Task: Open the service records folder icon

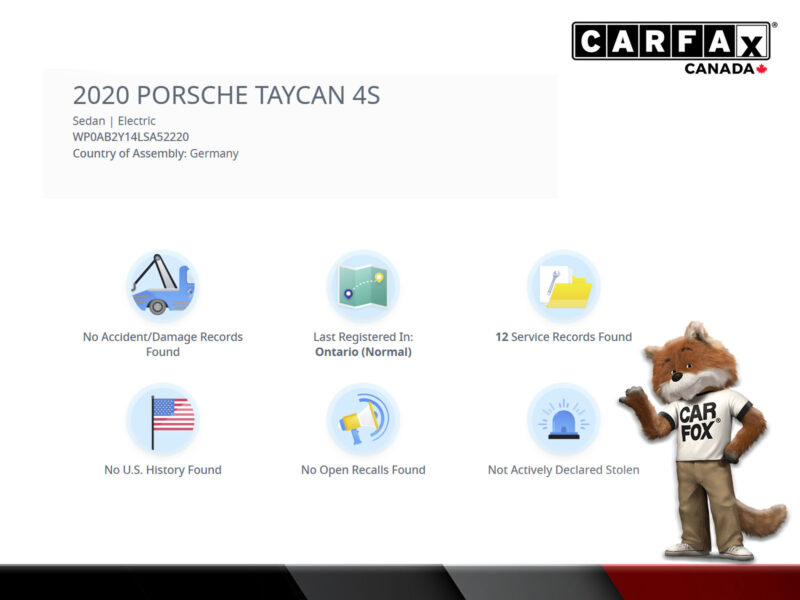Action: pos(563,286)
